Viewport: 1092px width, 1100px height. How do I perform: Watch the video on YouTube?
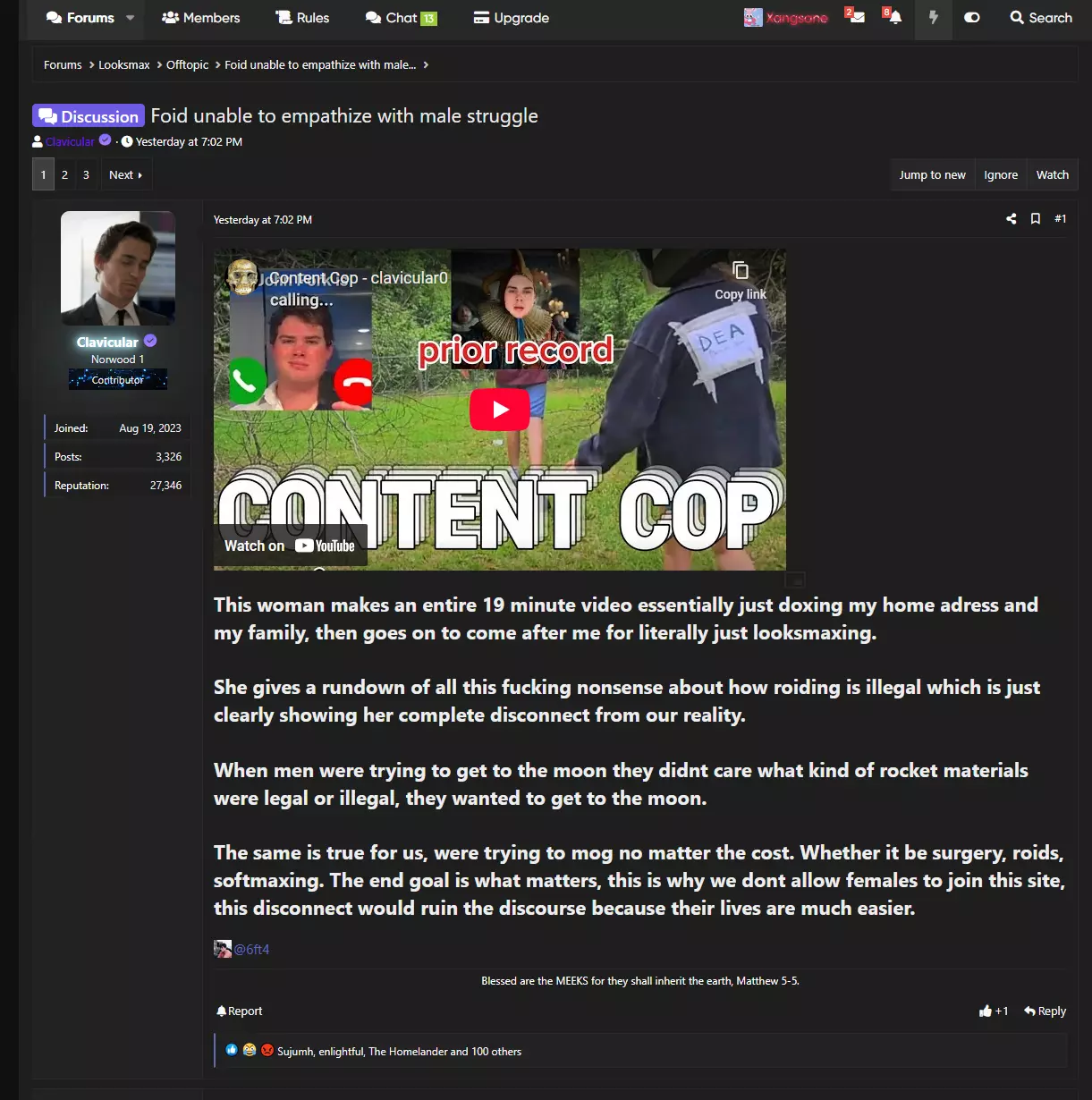(290, 546)
